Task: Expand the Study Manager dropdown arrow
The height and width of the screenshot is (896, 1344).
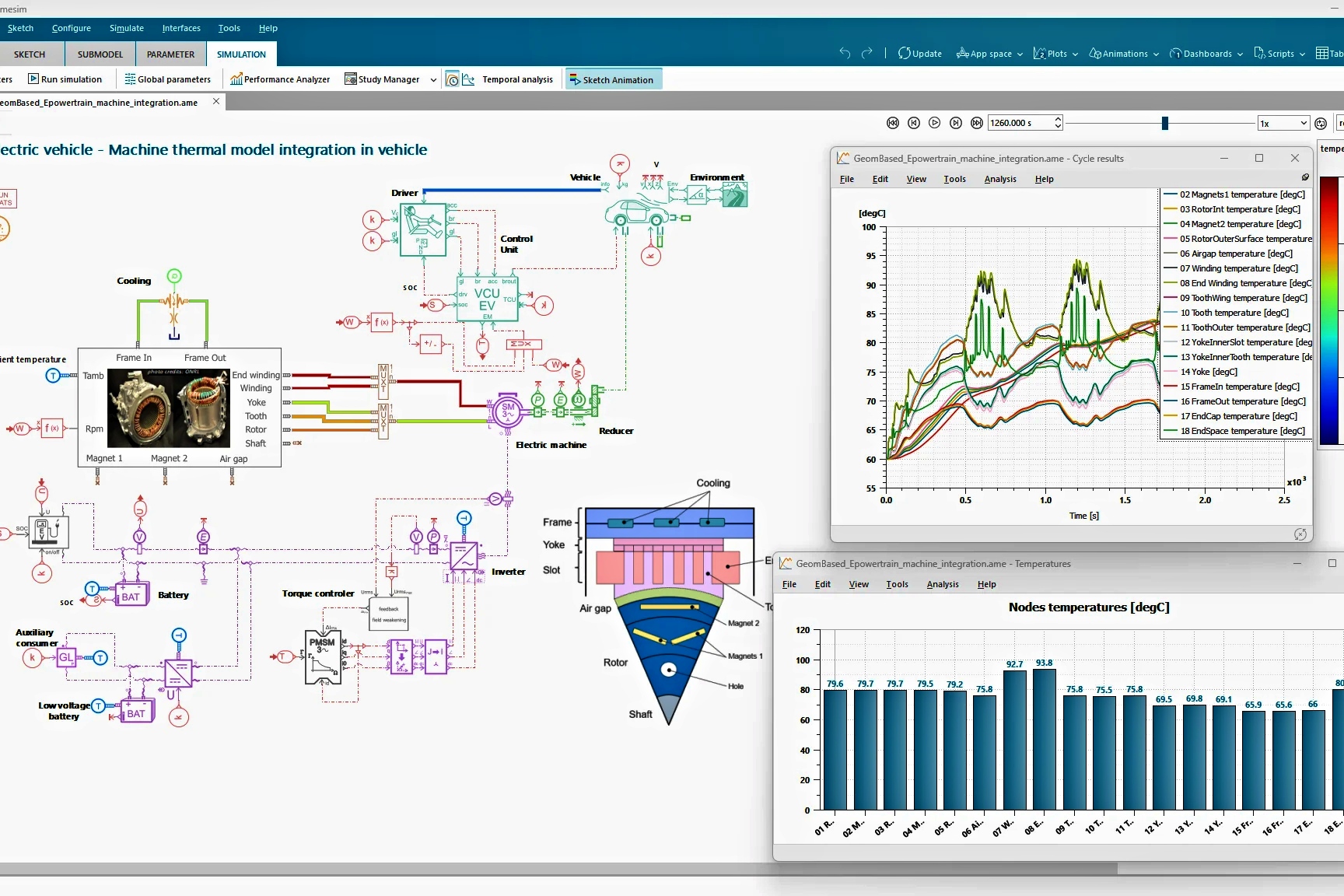Action: click(433, 79)
